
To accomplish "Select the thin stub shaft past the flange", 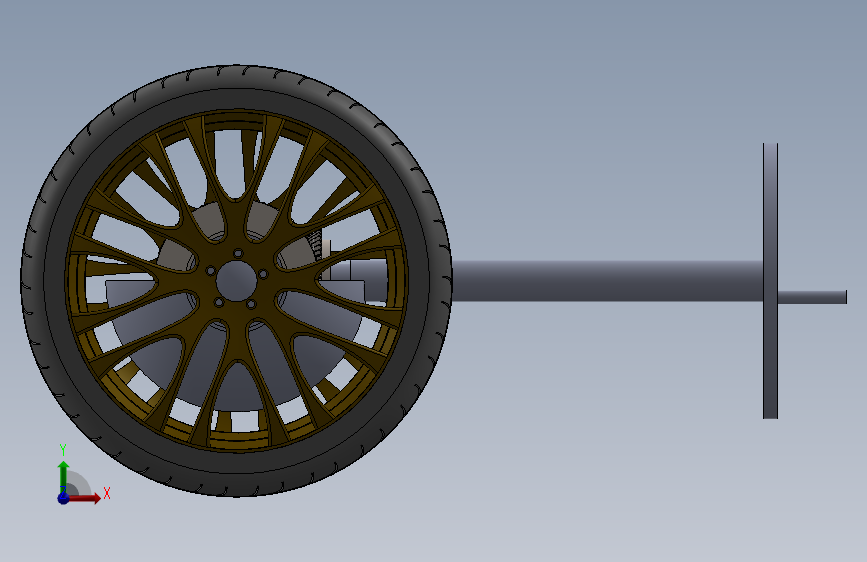I will 812,298.
